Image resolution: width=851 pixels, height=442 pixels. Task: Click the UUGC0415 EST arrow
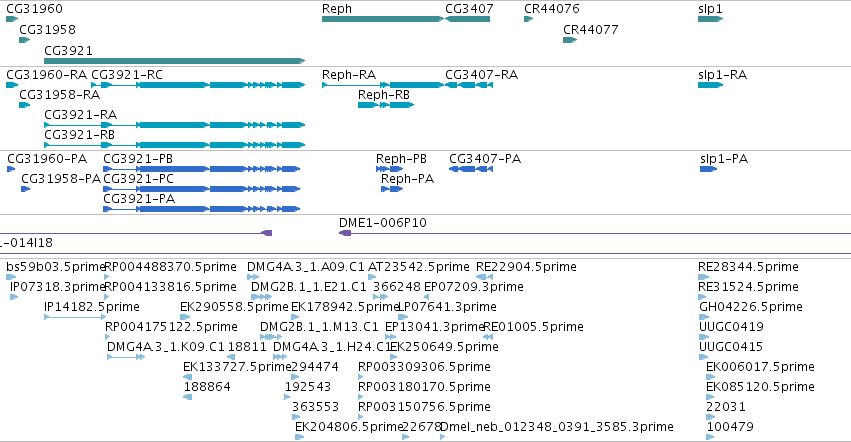click(703, 357)
